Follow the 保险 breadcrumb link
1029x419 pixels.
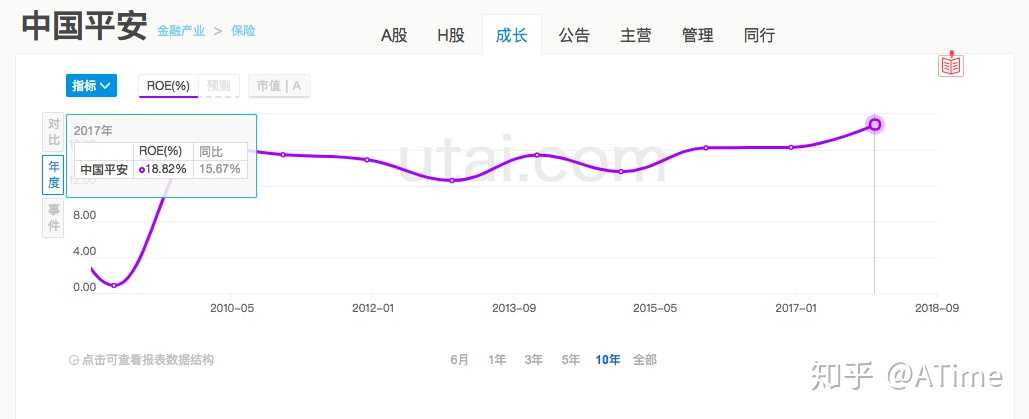243,31
